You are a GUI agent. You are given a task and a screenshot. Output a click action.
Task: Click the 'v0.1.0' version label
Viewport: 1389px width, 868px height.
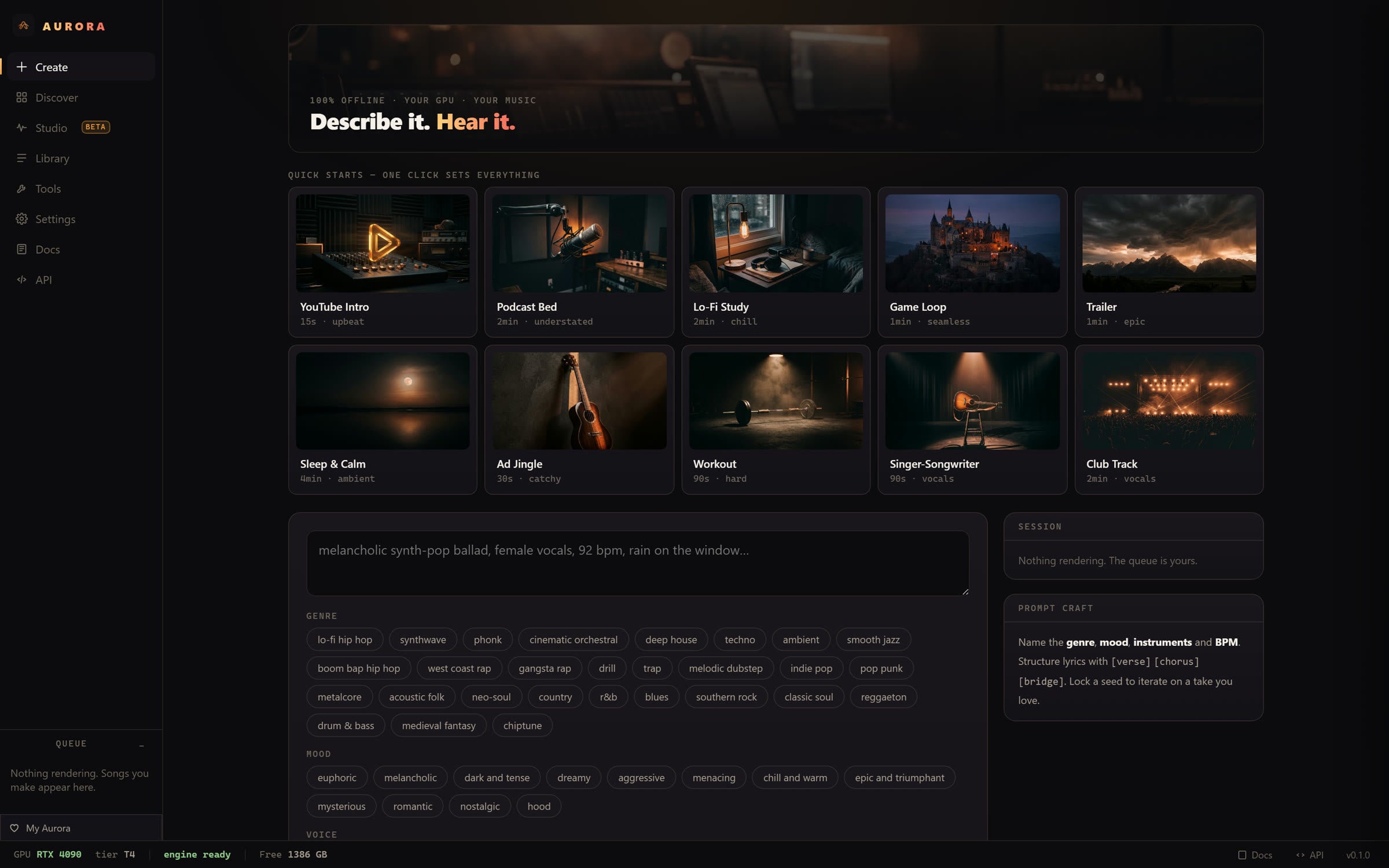(x=1358, y=855)
